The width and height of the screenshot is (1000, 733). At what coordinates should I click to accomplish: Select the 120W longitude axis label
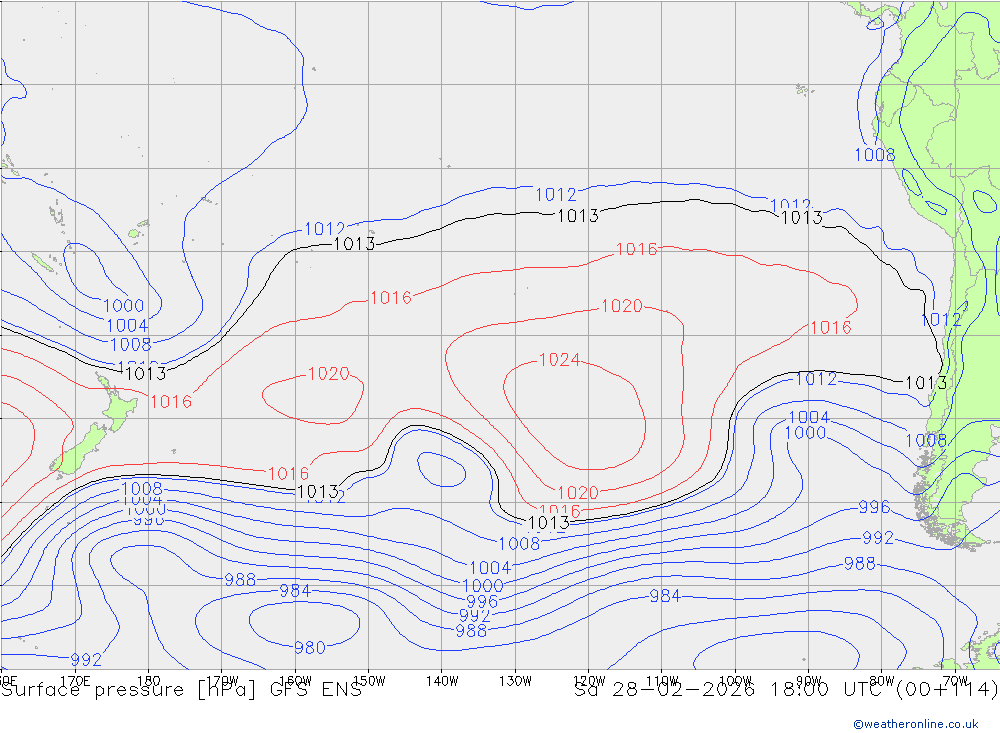[x=589, y=681]
